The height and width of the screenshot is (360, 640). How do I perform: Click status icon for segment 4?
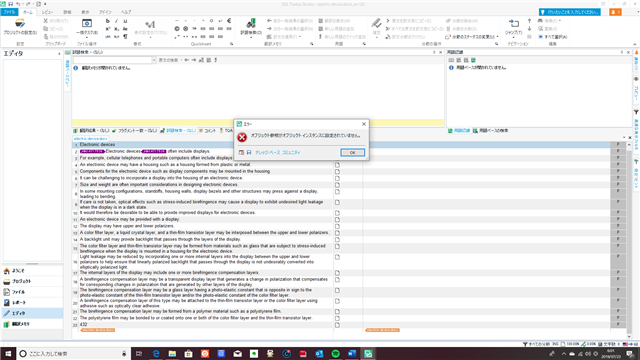(x=337, y=165)
